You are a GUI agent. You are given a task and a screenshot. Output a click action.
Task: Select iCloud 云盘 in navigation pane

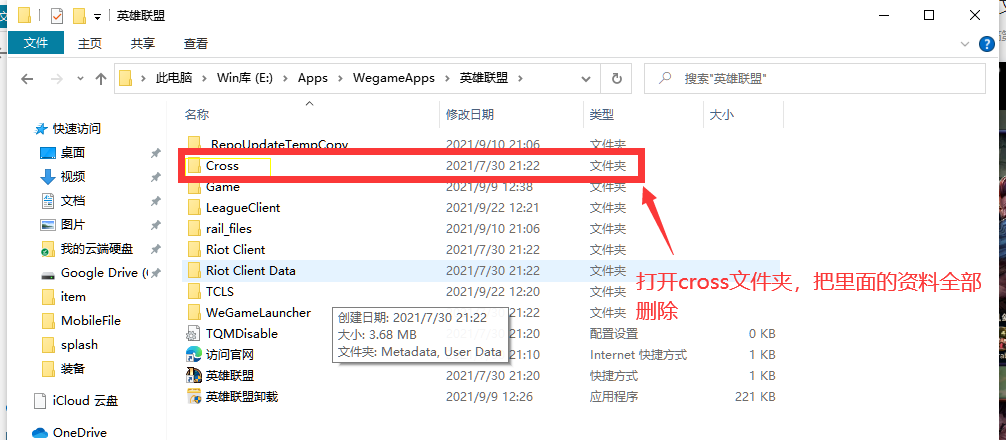(85, 401)
